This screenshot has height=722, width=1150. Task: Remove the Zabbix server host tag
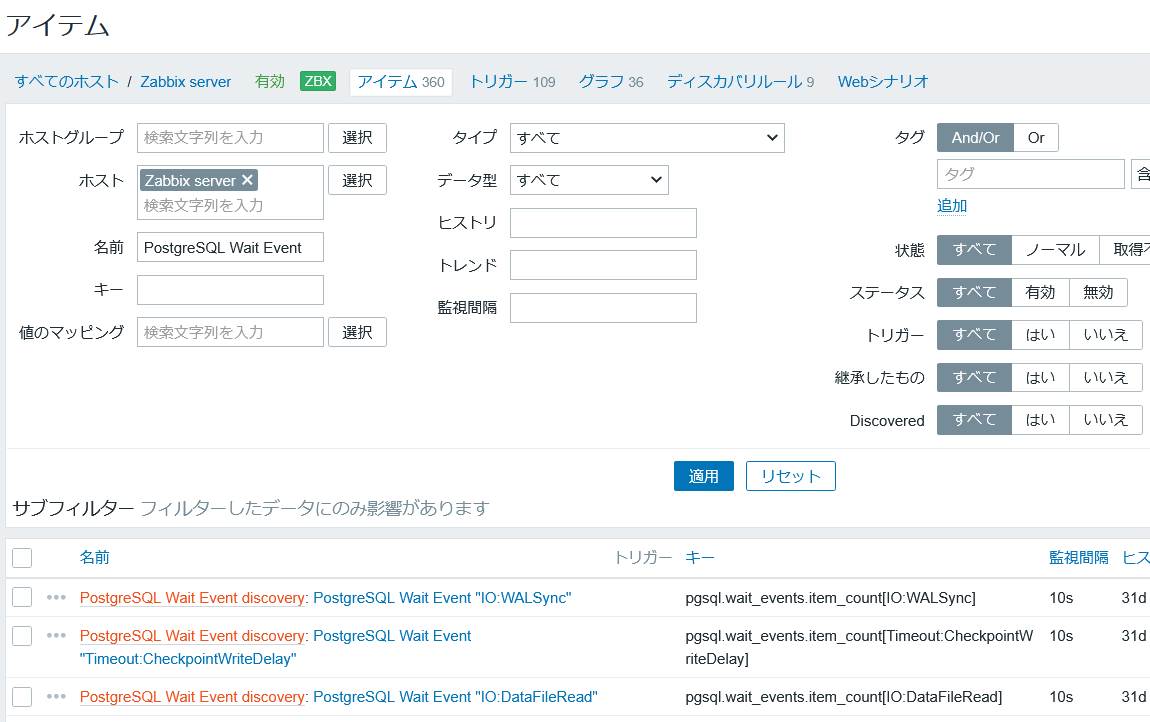[247, 180]
